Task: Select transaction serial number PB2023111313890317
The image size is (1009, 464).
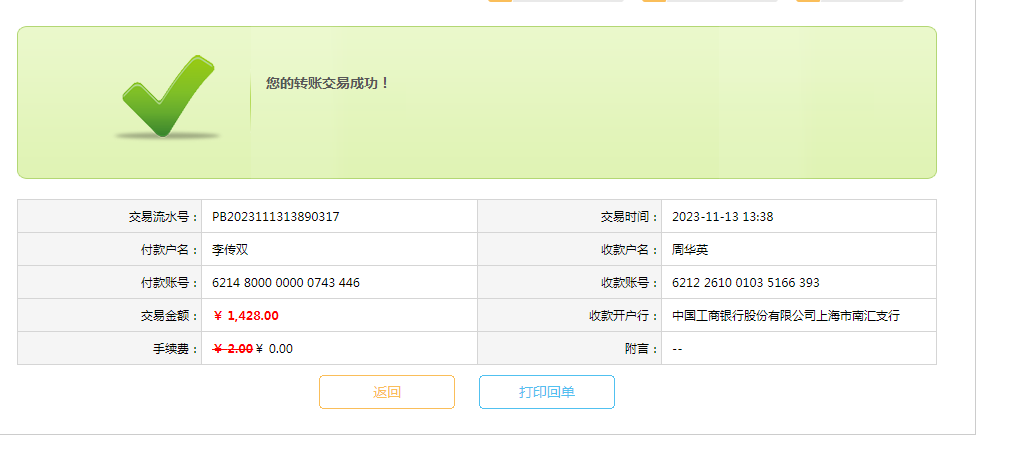Action: coord(275,216)
